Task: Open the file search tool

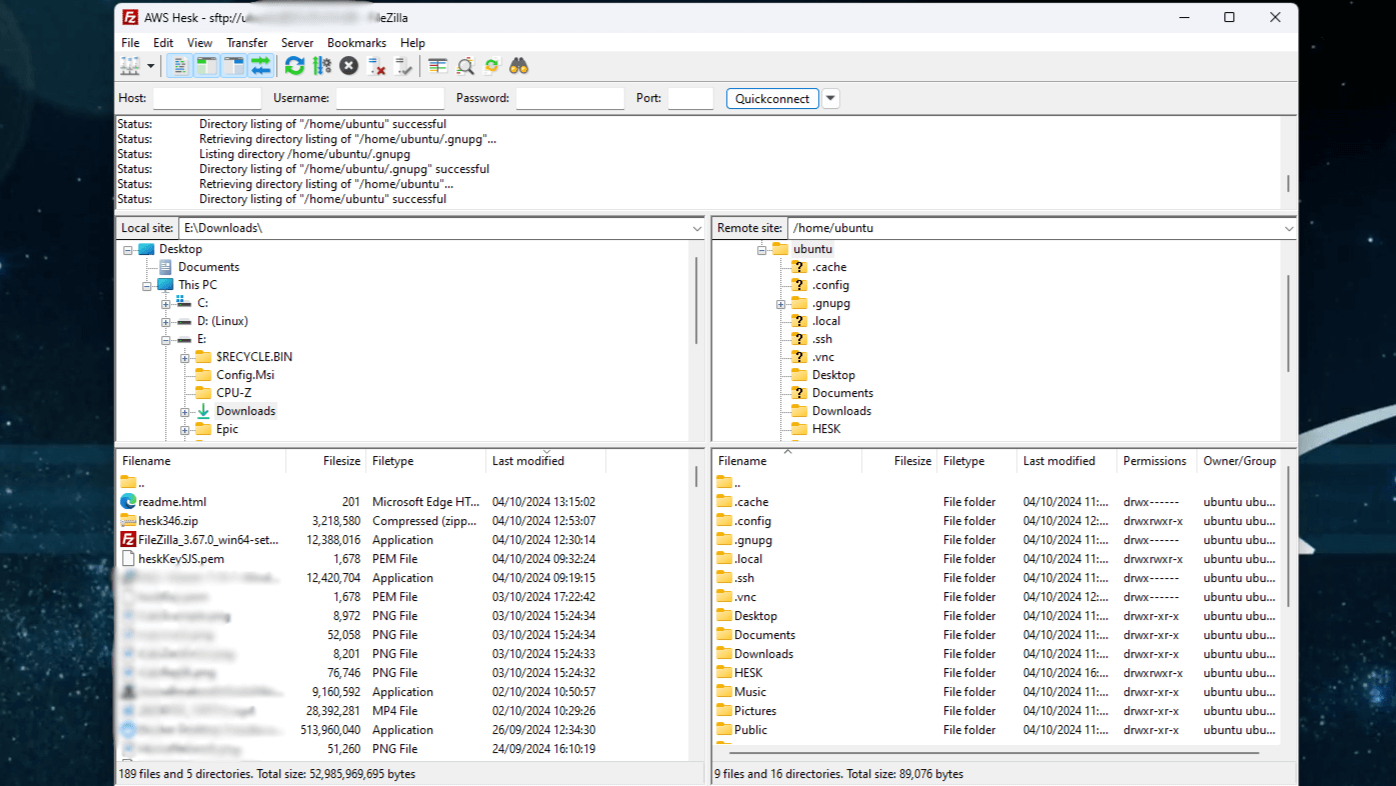Action: pos(520,65)
